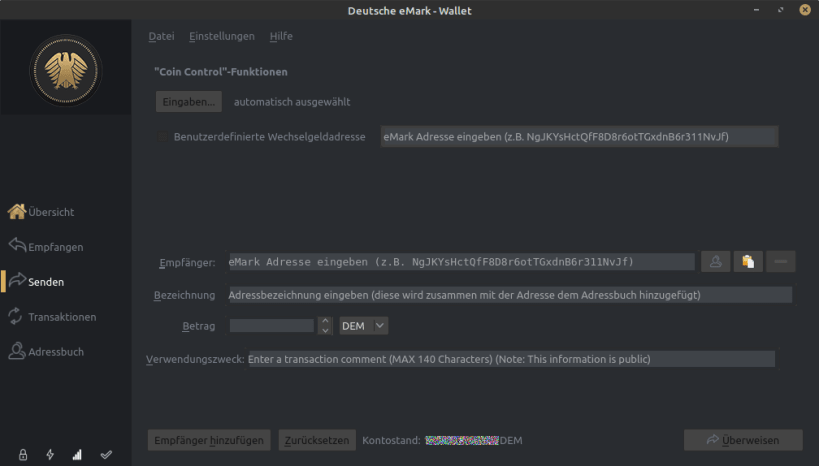Open the Transaktionen history page
This screenshot has width=819, height=466.
[x=52, y=317]
